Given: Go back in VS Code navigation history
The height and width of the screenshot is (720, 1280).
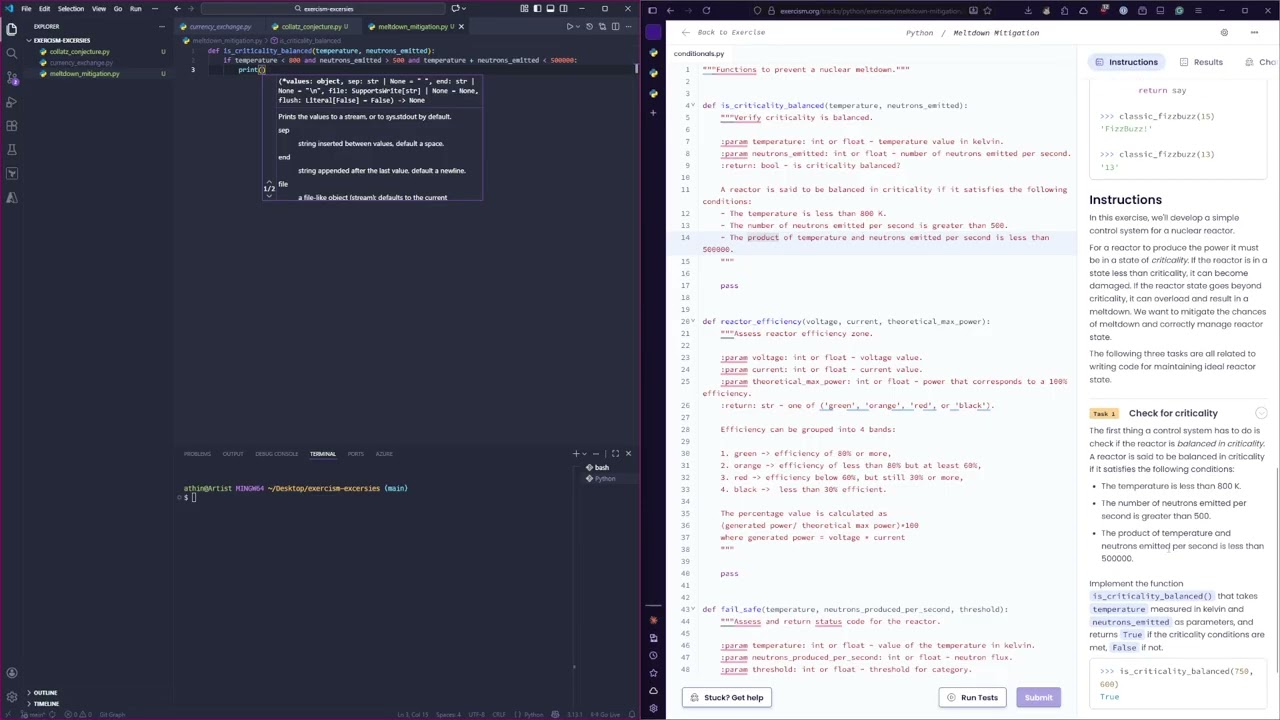Looking at the screenshot, I should (177, 9).
